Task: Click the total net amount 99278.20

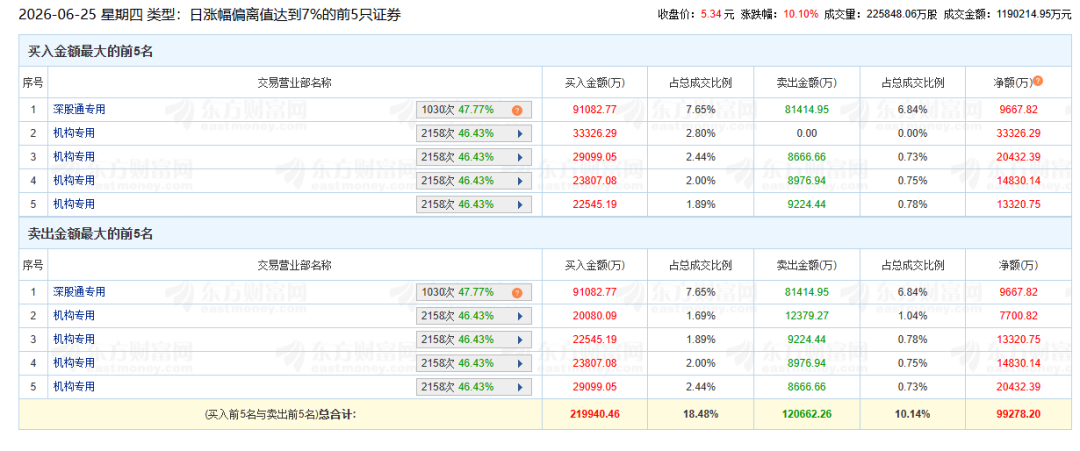Action: (x=1018, y=415)
